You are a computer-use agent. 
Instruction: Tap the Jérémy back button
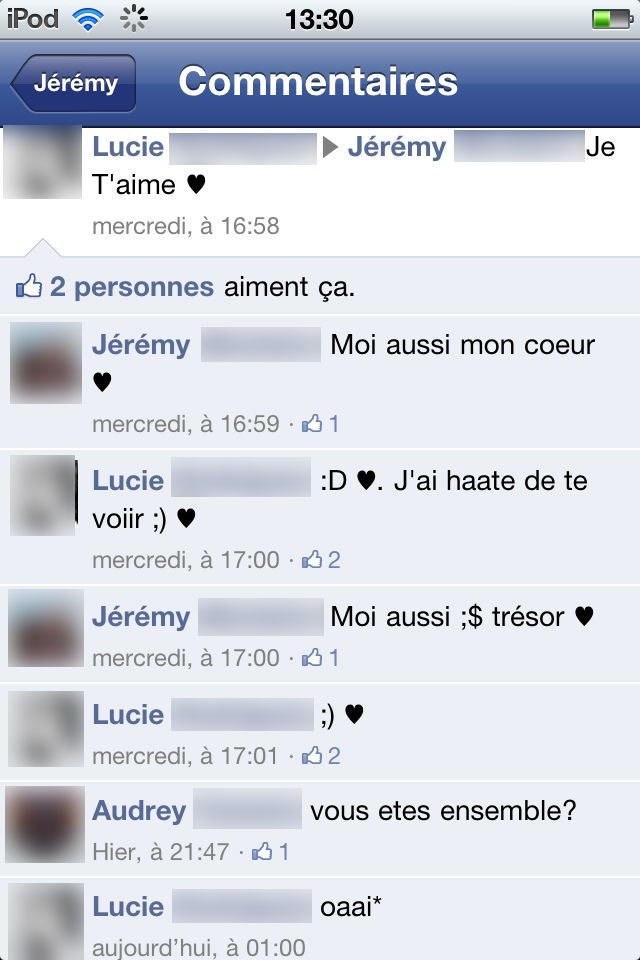click(73, 83)
